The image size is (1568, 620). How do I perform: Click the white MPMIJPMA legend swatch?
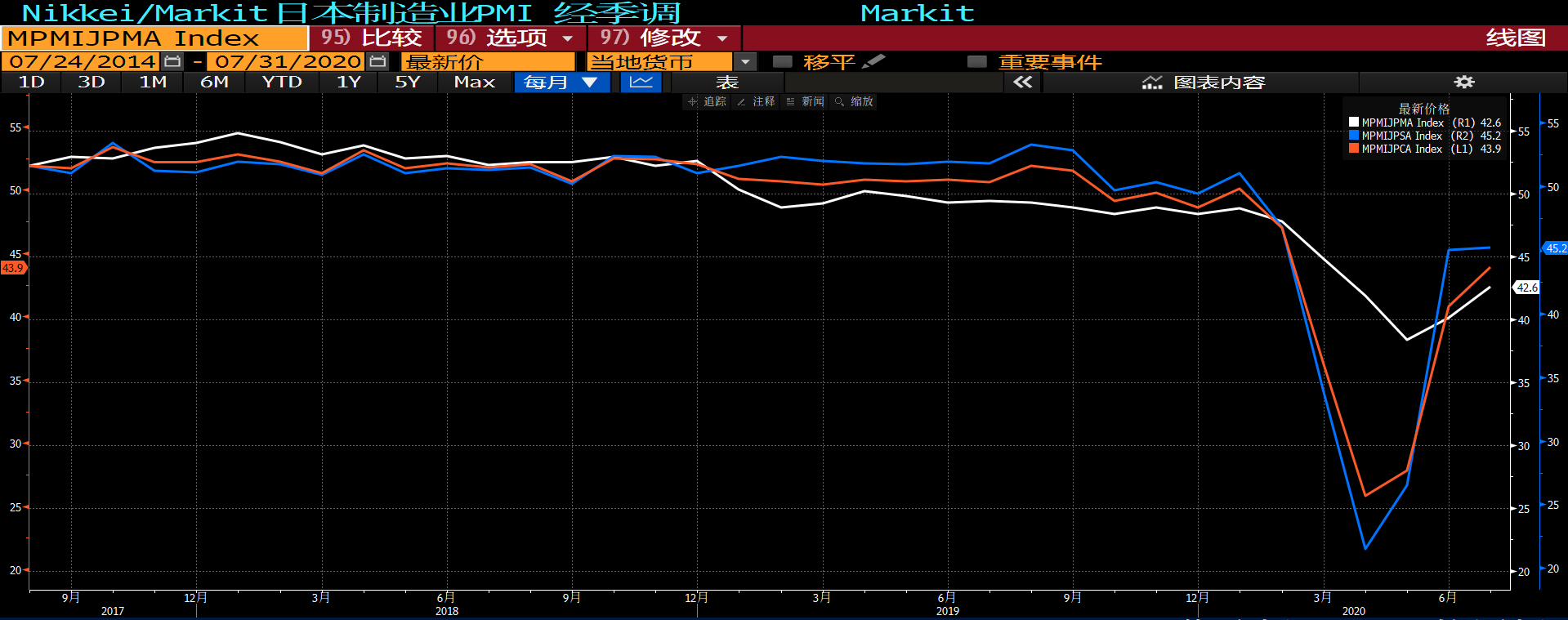tap(1354, 123)
